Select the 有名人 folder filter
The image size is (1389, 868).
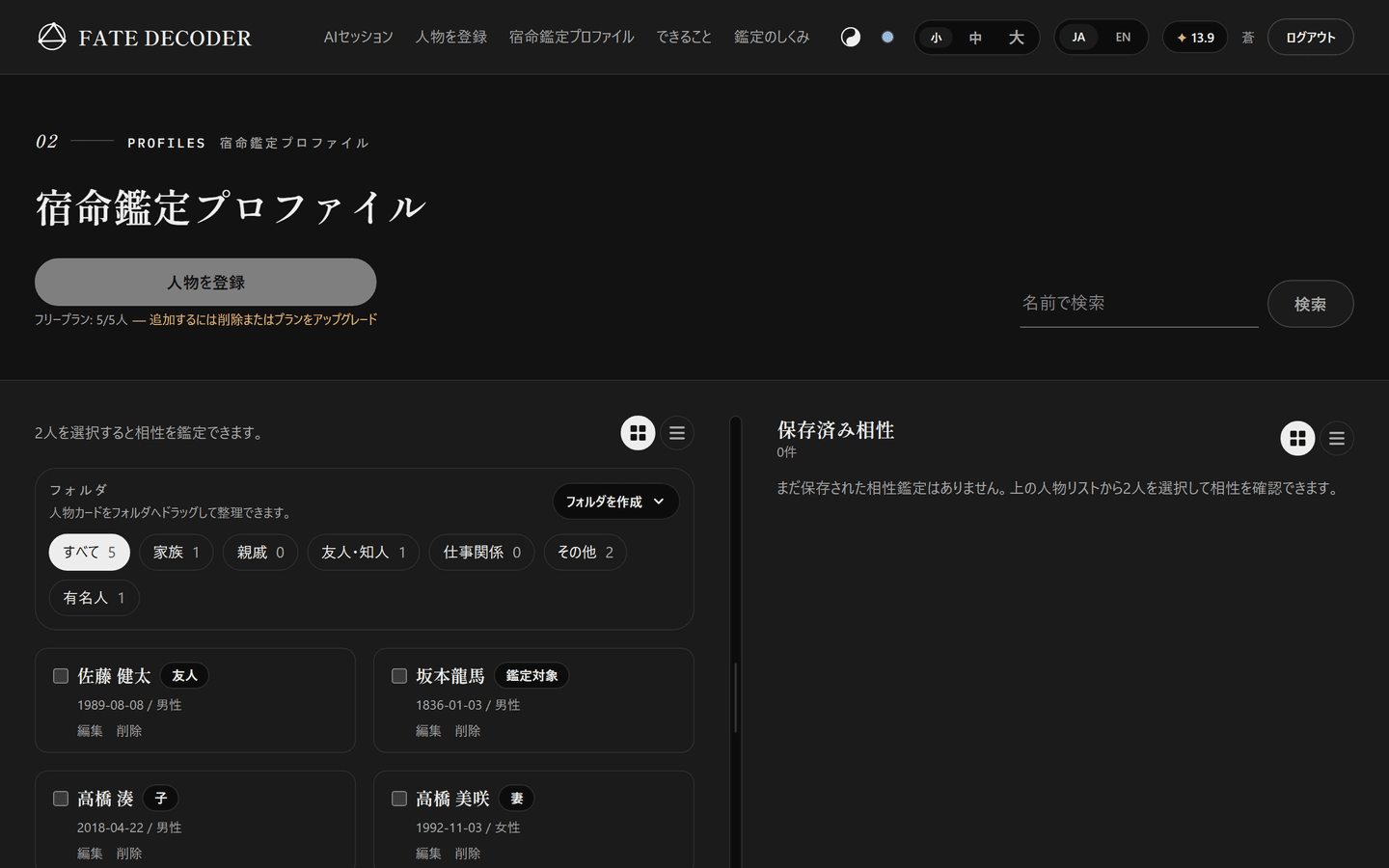click(x=95, y=598)
